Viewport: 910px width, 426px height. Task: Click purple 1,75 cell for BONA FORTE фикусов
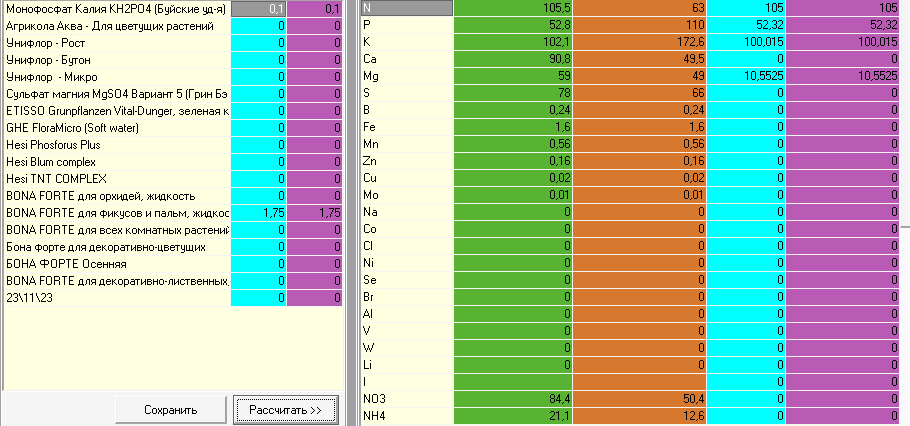coord(315,213)
